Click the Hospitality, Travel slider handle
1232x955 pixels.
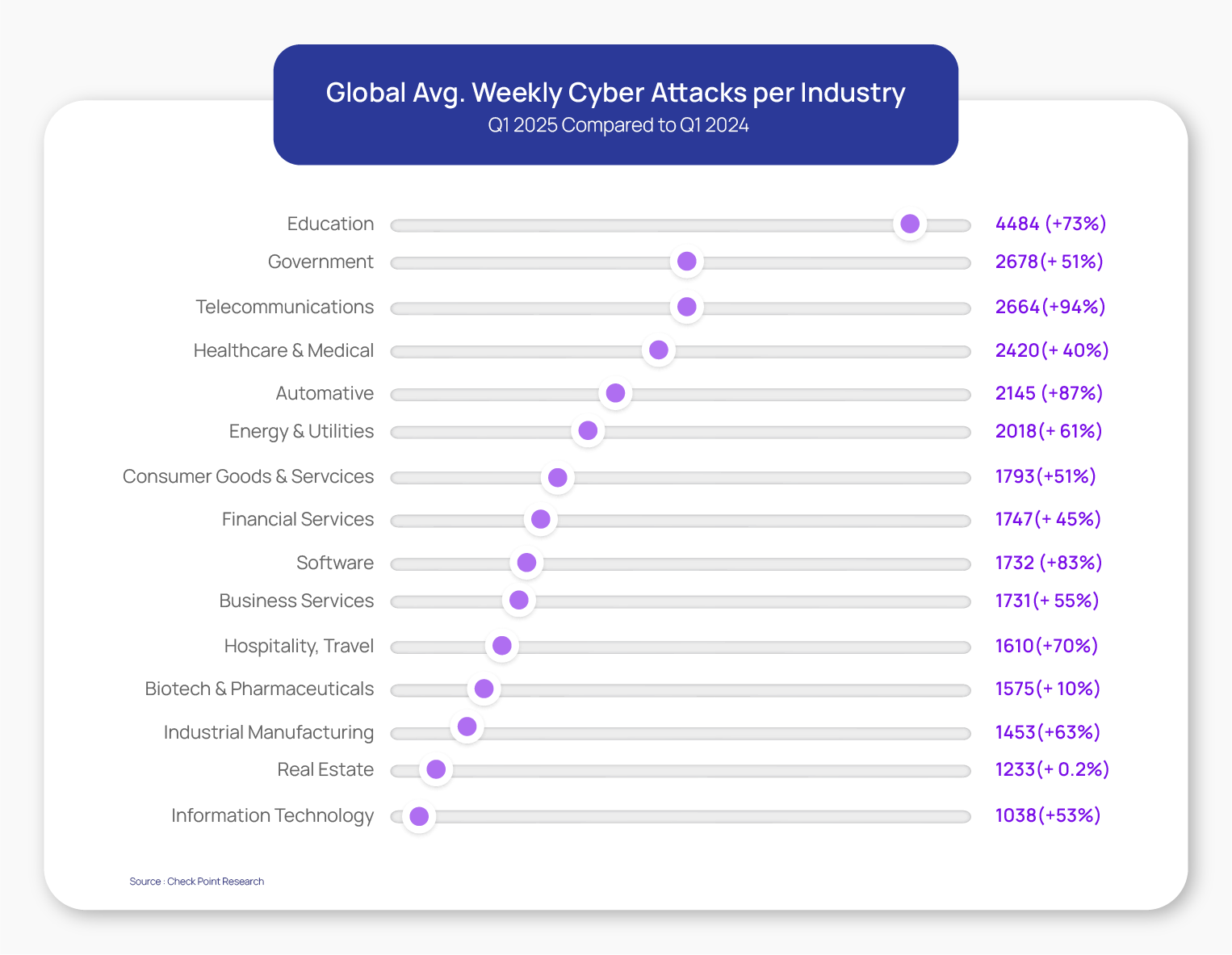point(502,646)
